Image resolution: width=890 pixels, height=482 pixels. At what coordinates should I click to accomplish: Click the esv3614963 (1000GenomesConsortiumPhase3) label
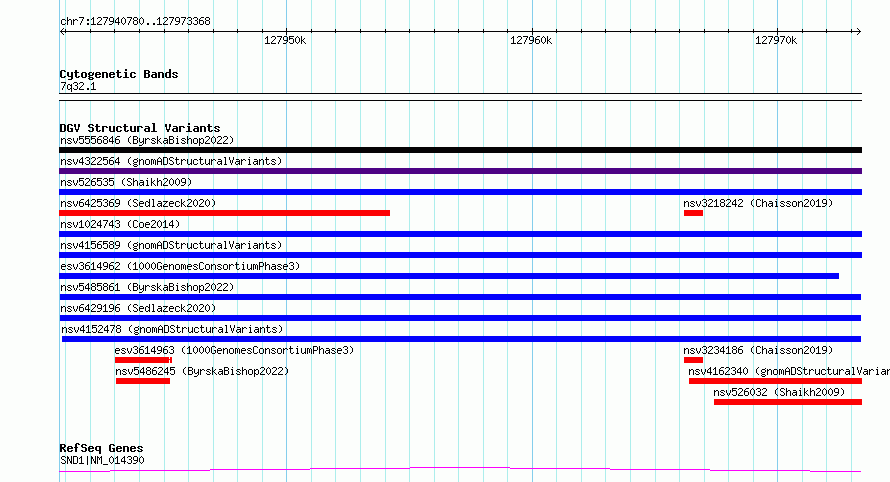[x=234, y=350]
